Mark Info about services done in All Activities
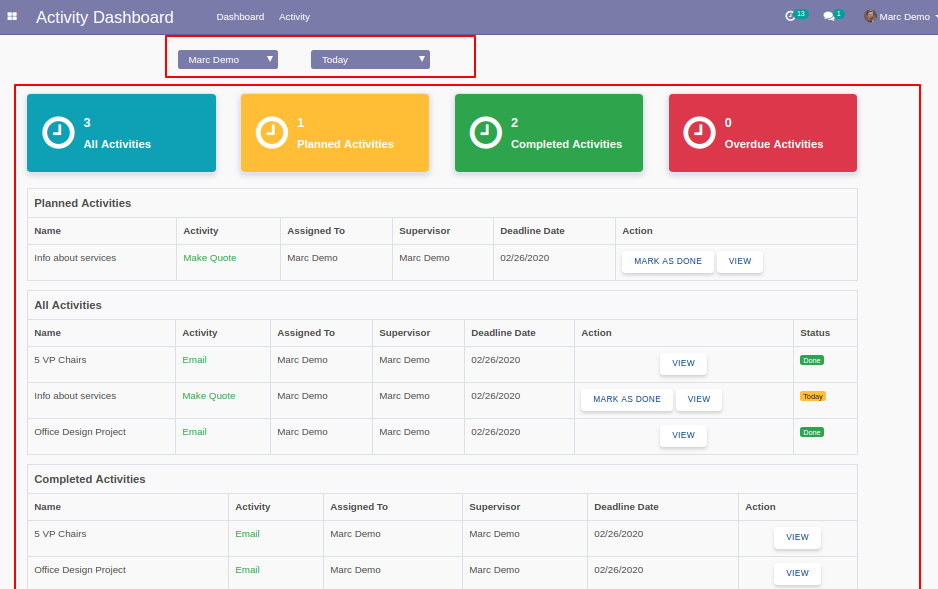This screenshot has width=938, height=589. point(627,399)
